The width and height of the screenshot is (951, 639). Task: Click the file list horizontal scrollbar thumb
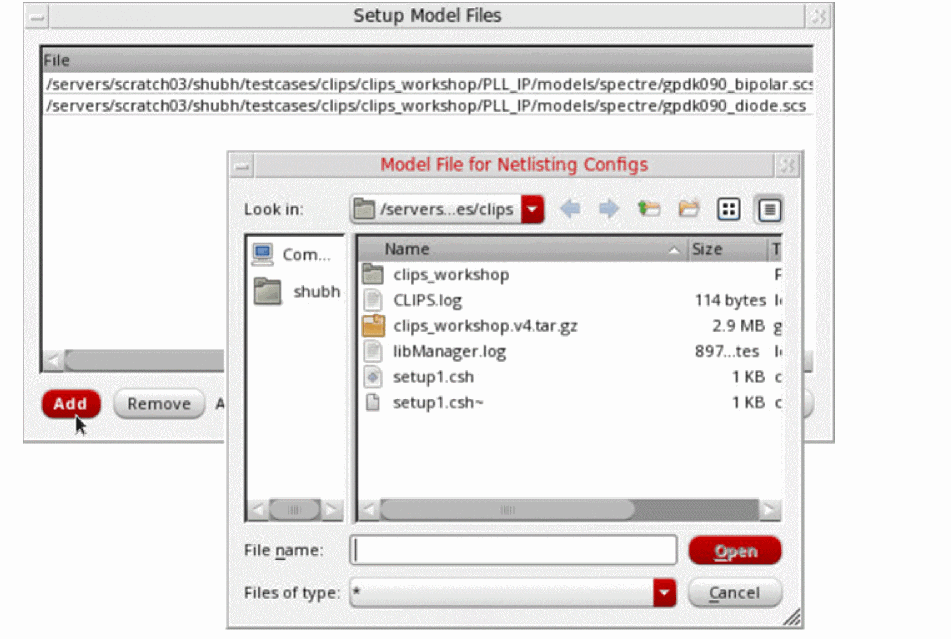pos(507,510)
